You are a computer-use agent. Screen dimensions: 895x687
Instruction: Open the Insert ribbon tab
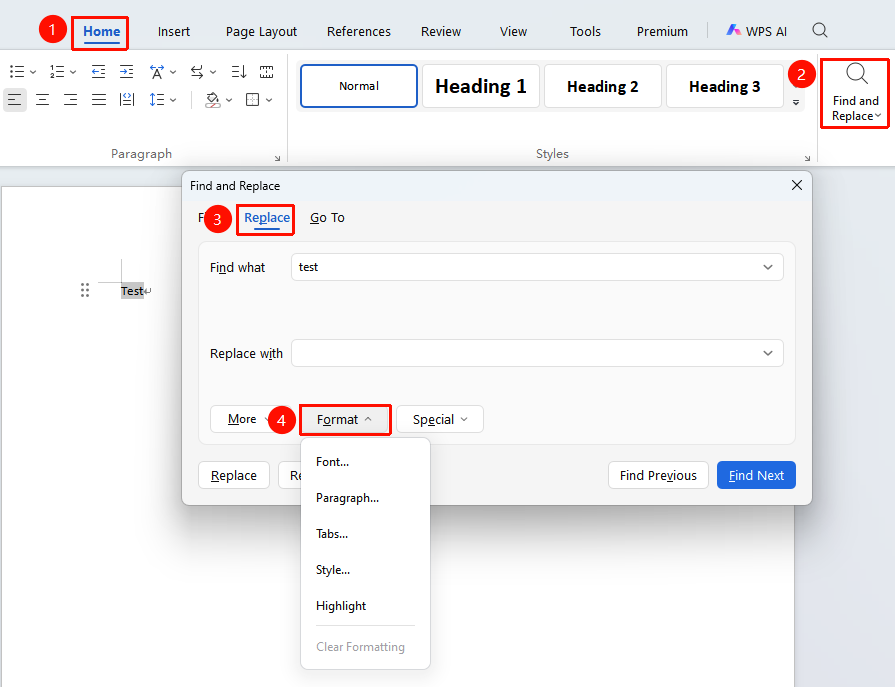[x=174, y=31]
